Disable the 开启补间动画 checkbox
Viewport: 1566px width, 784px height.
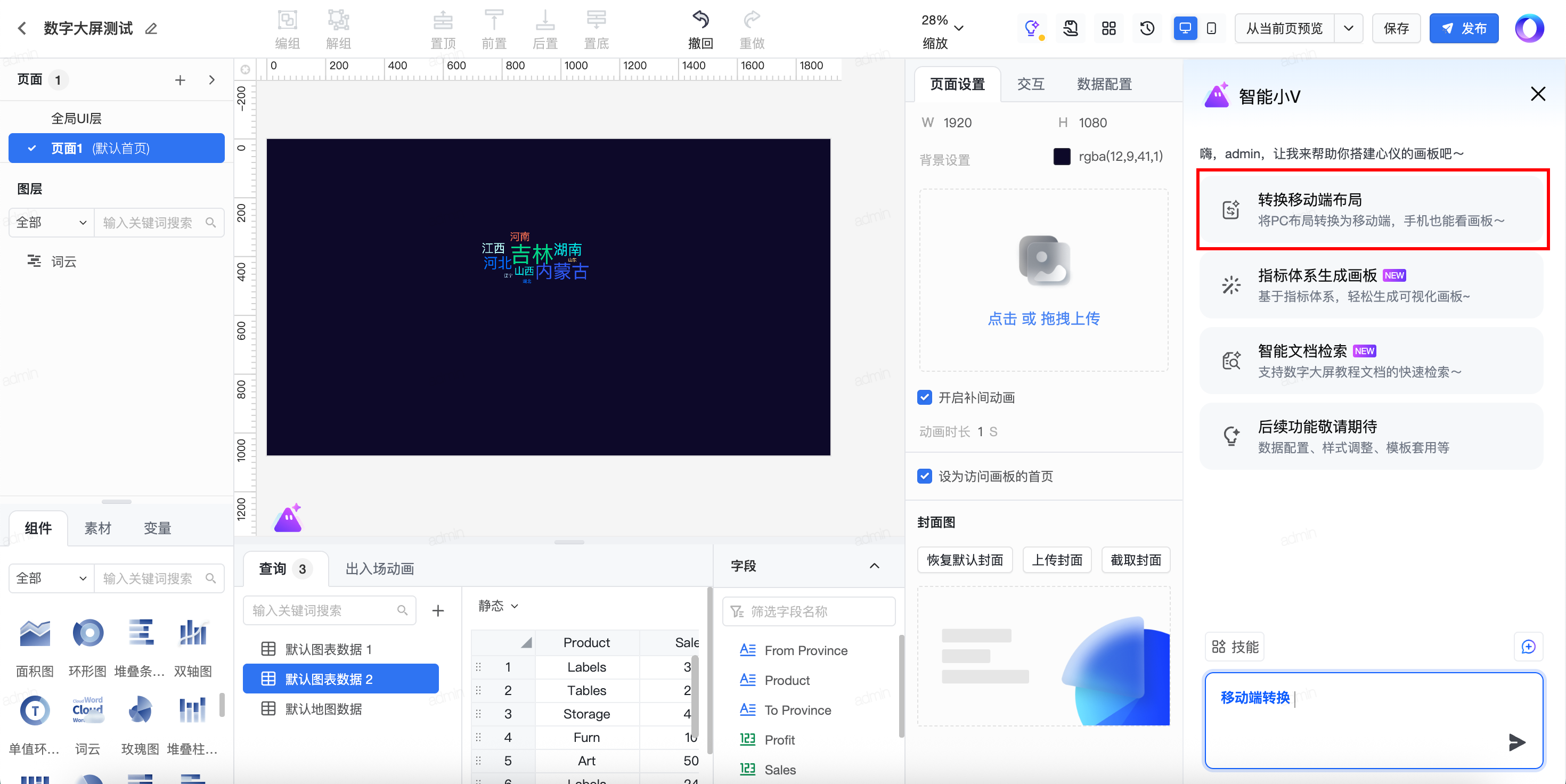(x=925, y=397)
